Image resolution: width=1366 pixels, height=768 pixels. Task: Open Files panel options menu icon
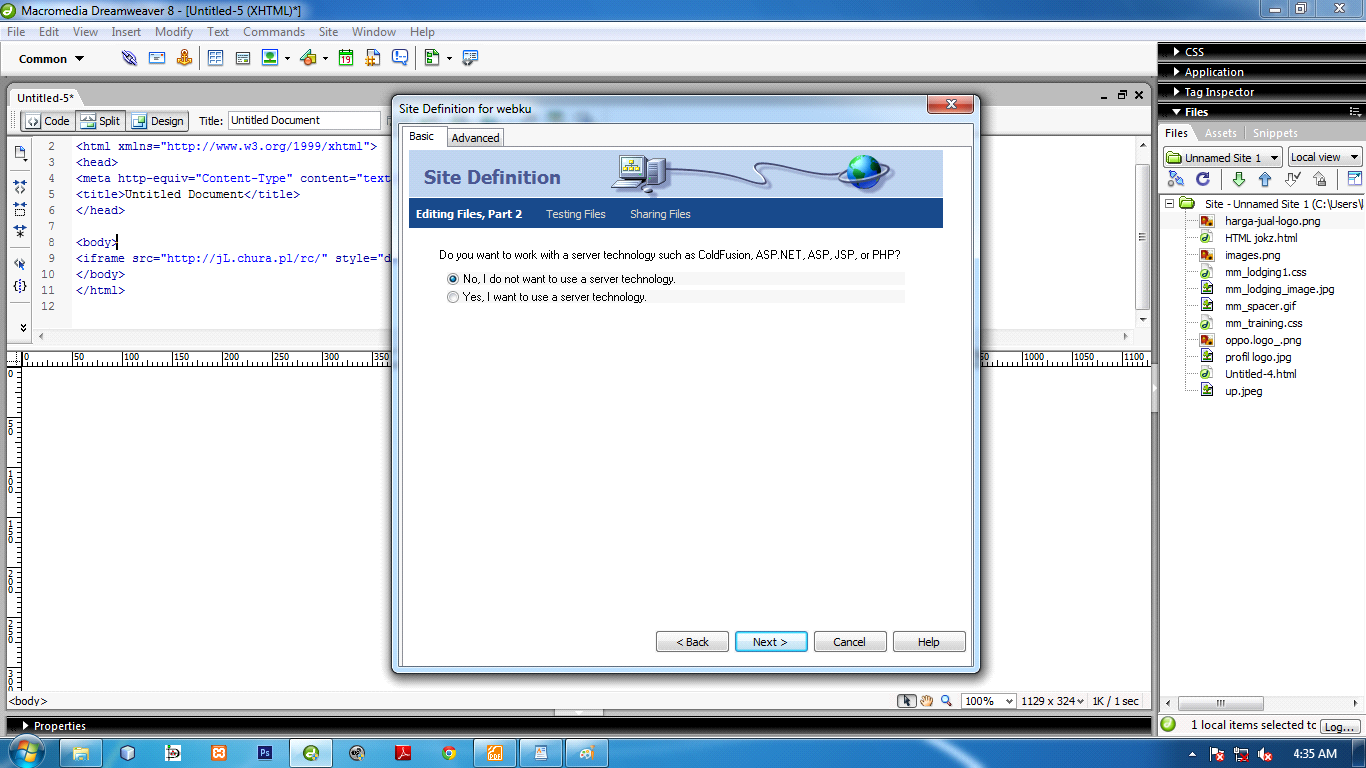click(1354, 112)
